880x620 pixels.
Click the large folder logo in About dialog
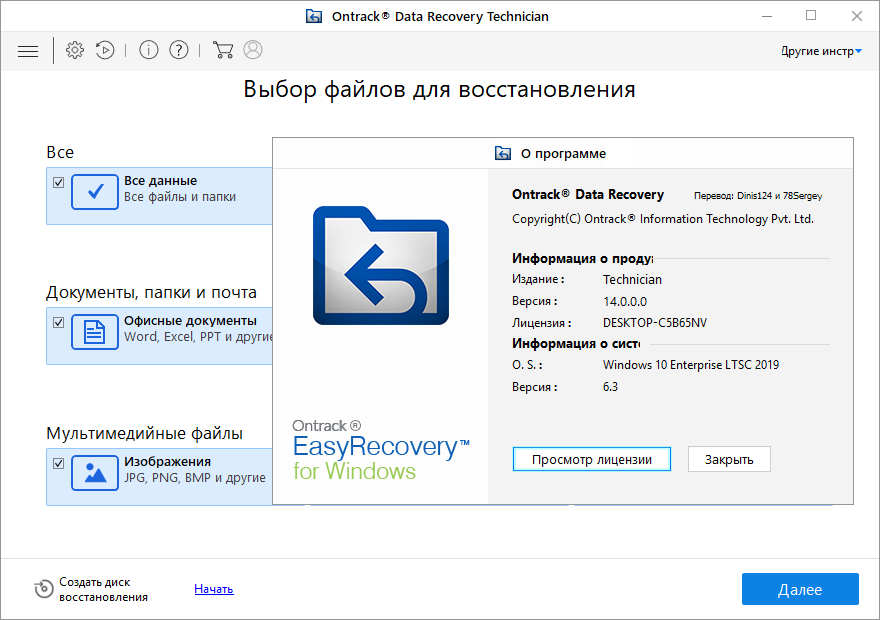[x=381, y=265]
